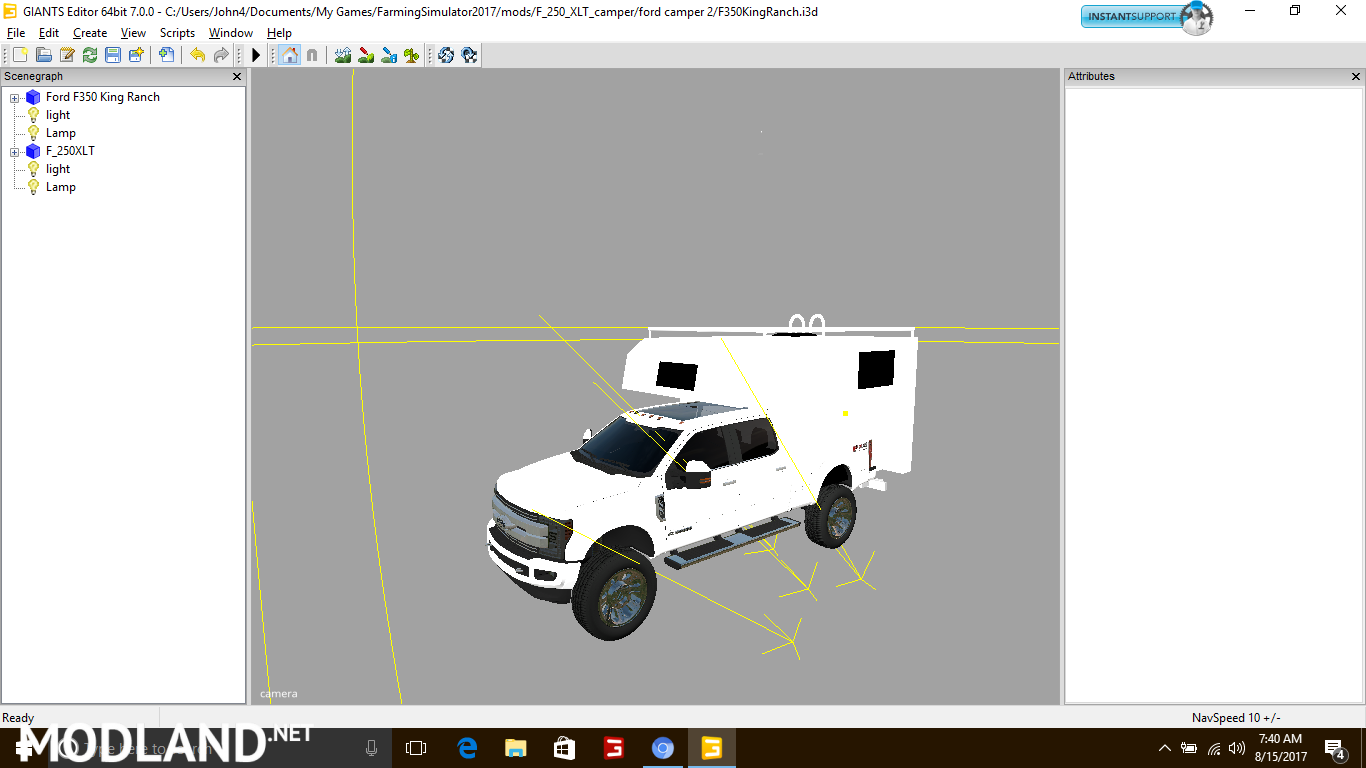Import a file into the scene
The height and width of the screenshot is (768, 1366).
(166, 55)
